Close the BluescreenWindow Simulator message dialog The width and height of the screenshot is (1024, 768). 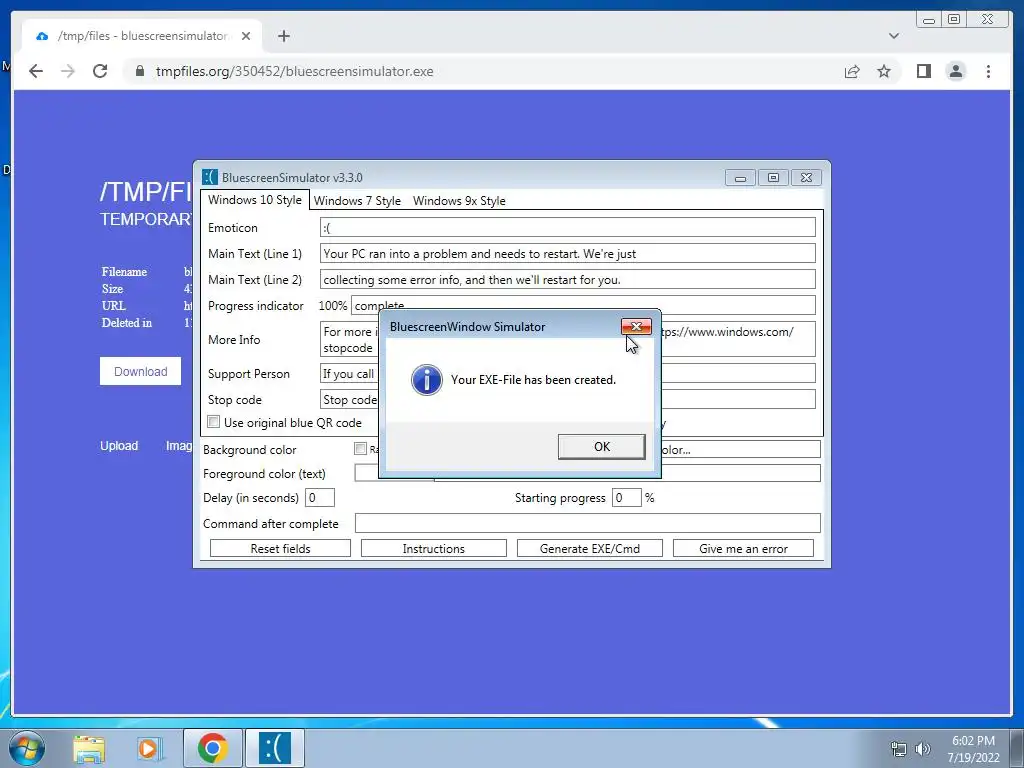pos(636,327)
